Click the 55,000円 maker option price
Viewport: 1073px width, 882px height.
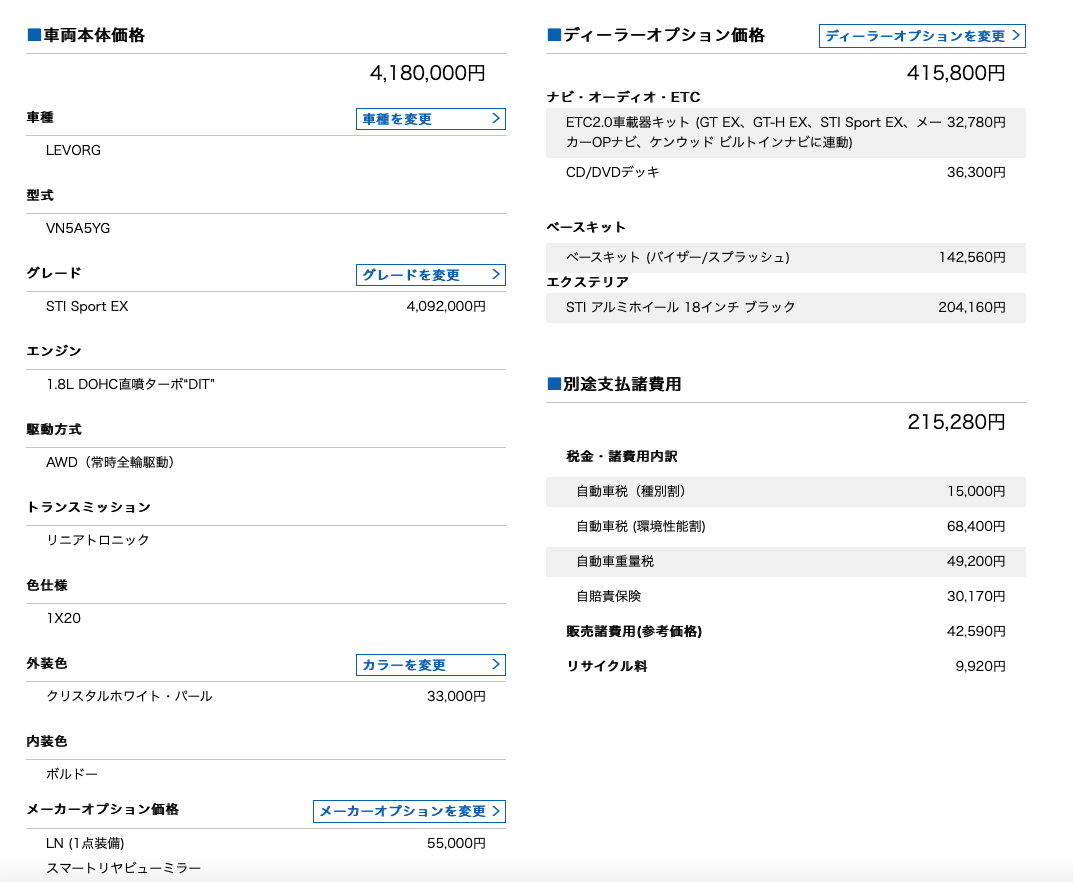click(x=456, y=844)
